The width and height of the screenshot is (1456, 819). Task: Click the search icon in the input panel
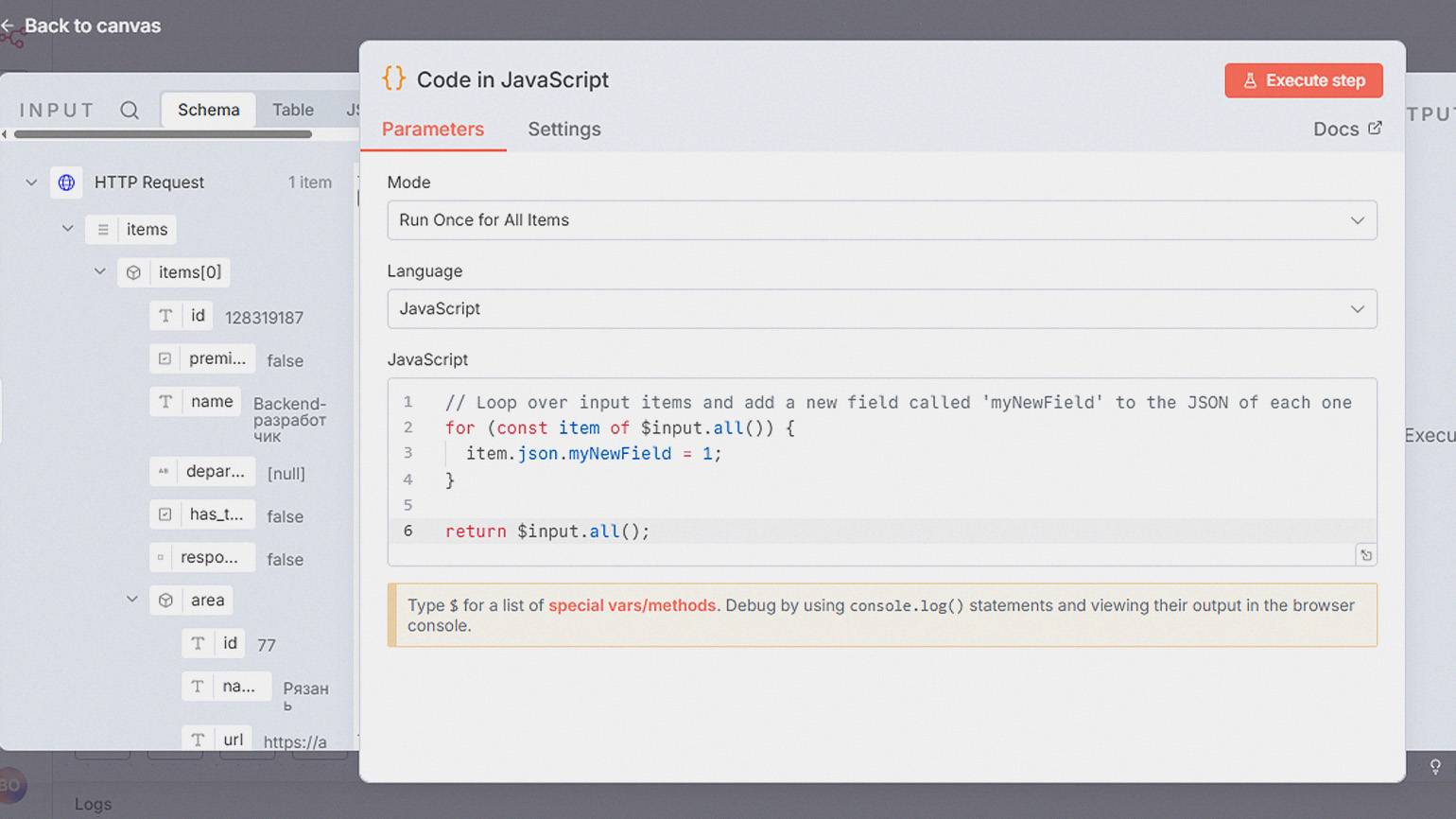(x=130, y=111)
